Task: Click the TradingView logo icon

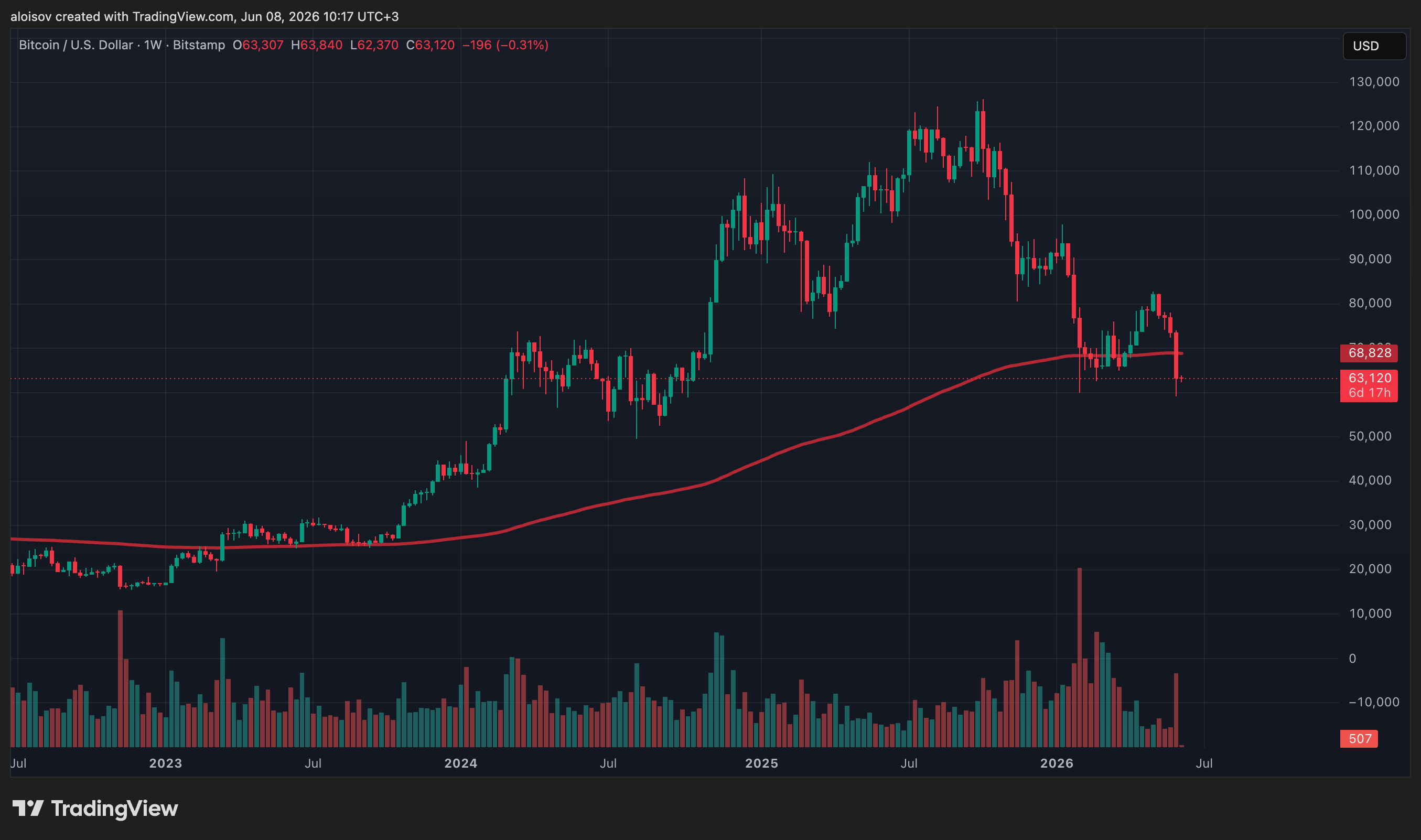Action: tap(28, 809)
